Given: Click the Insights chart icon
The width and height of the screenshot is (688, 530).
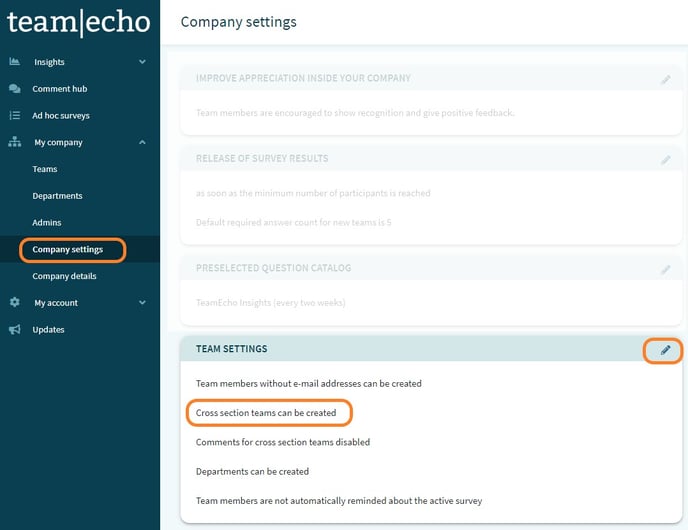Looking at the screenshot, I should pyautogui.click(x=15, y=62).
